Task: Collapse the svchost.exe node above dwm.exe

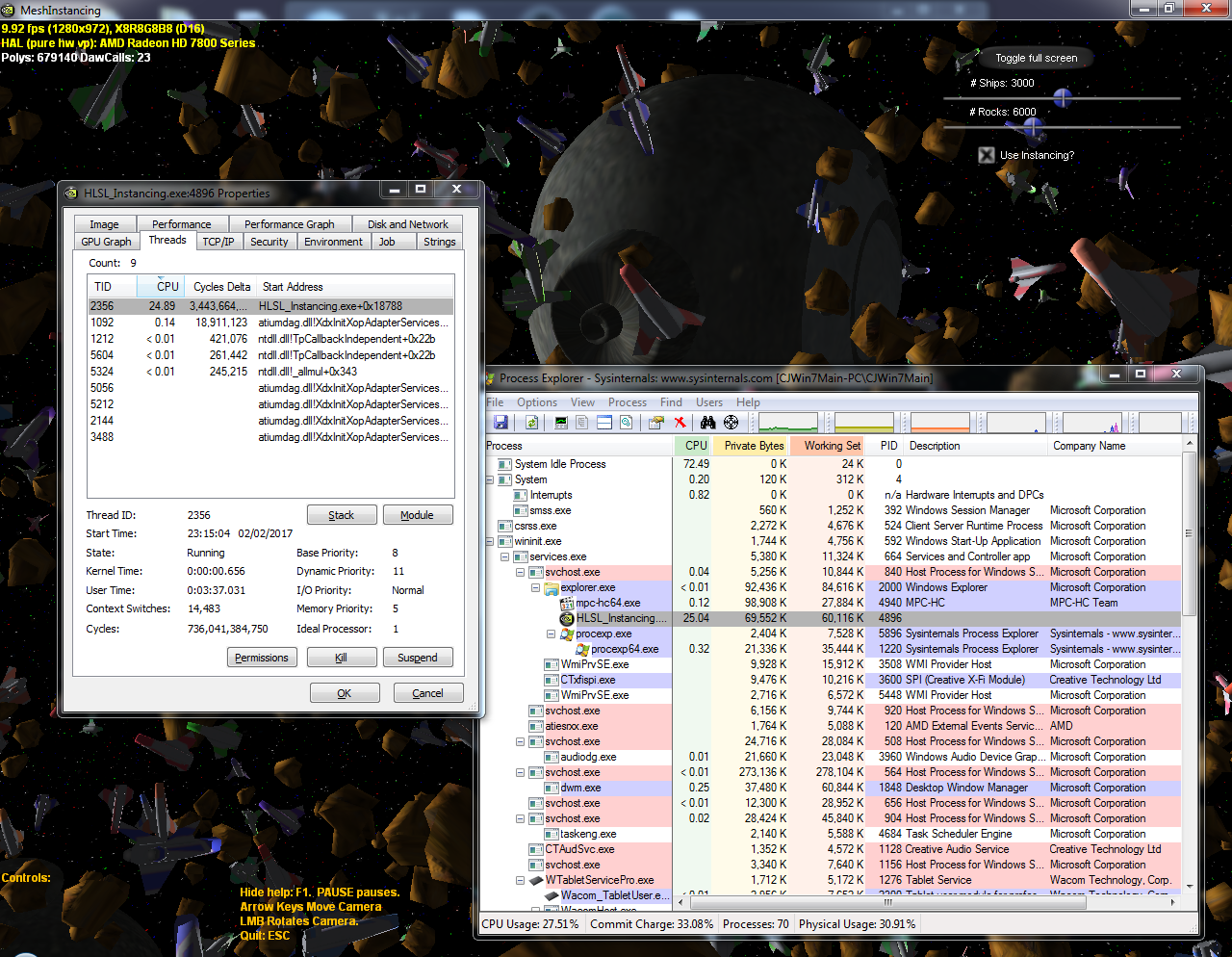Action: [x=521, y=772]
